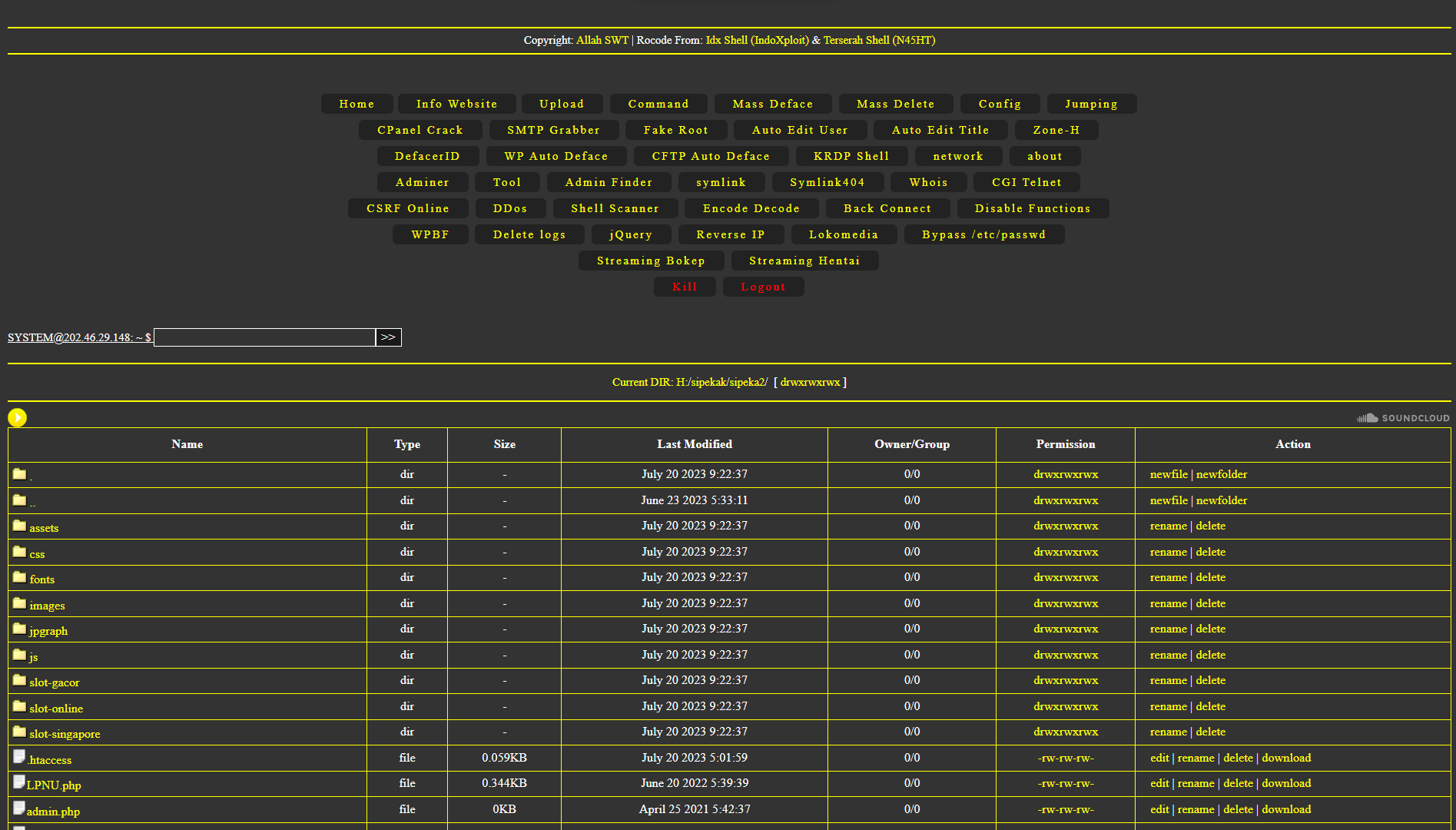This screenshot has width=1456, height=830.
Task: Open the SoundCloud logo link
Action: [x=1403, y=418]
